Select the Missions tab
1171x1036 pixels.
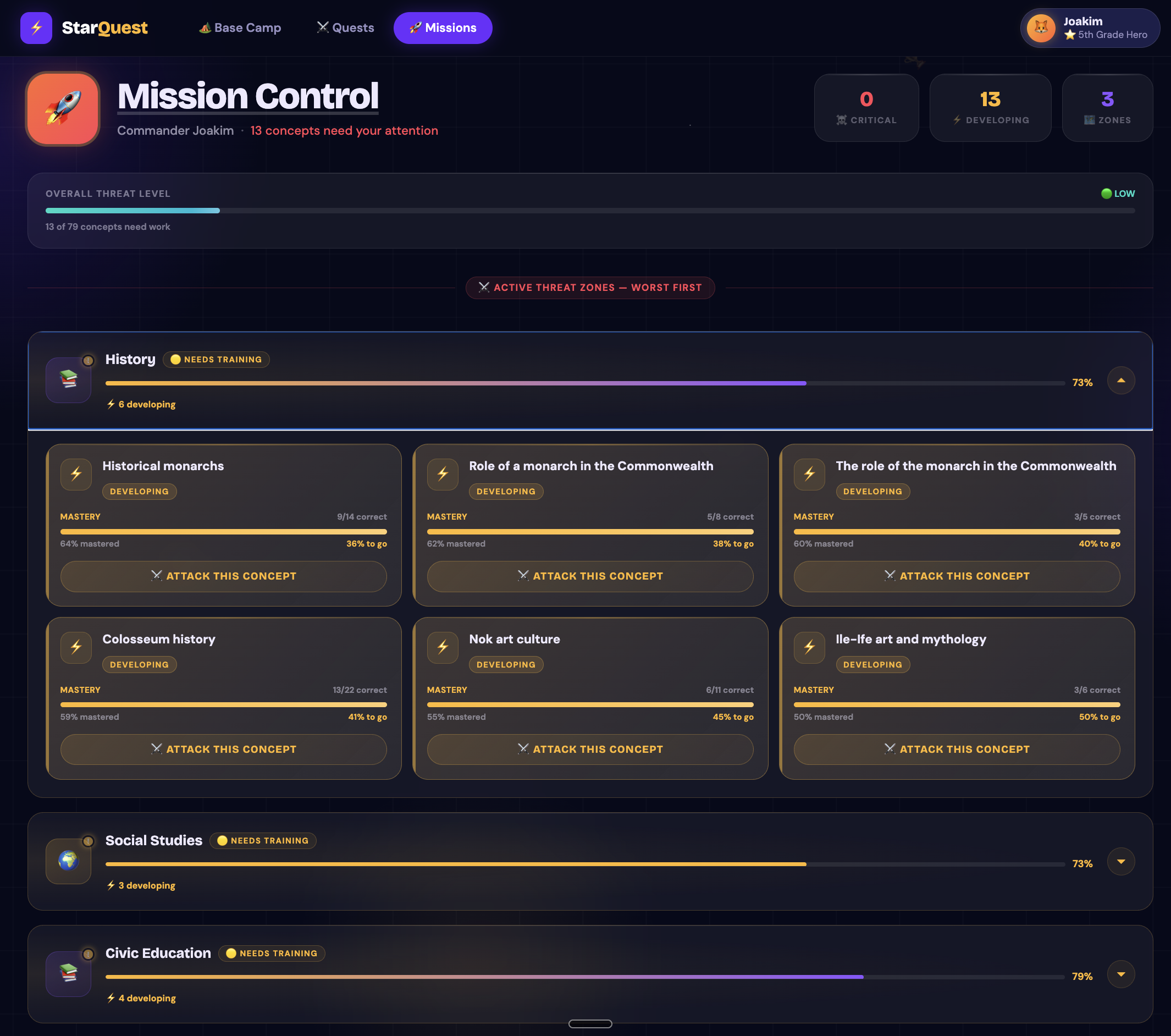[443, 27]
